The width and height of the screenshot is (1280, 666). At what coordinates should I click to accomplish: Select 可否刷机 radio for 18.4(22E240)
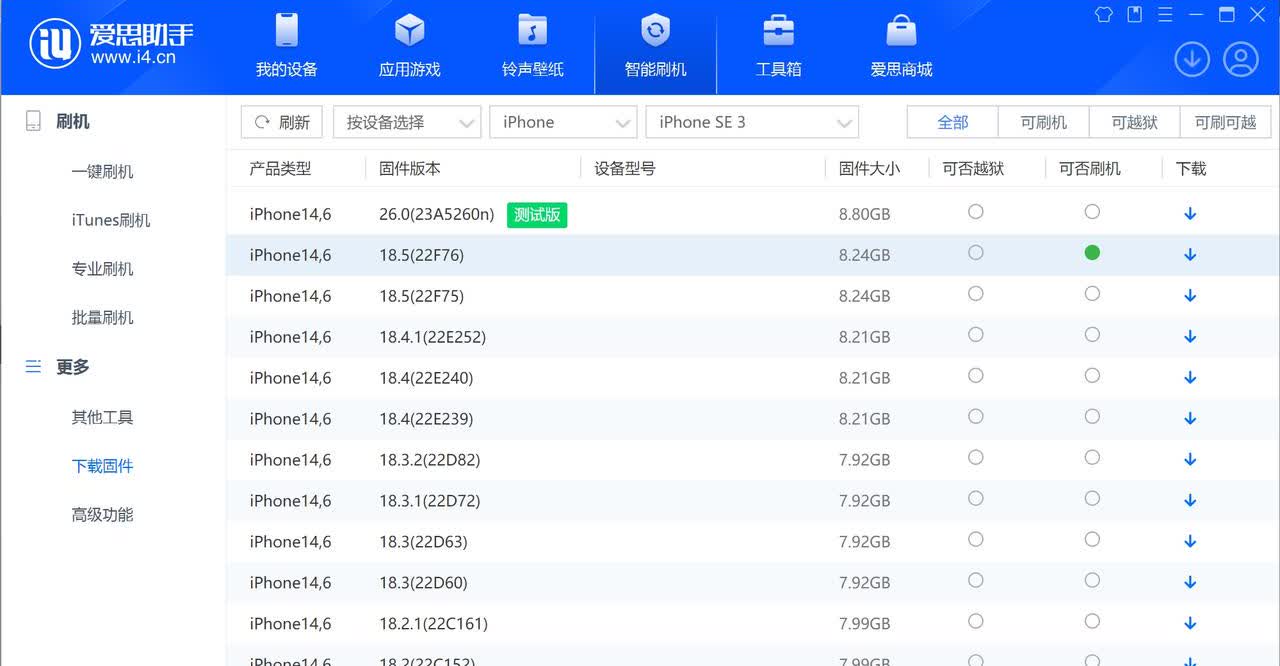(1092, 376)
